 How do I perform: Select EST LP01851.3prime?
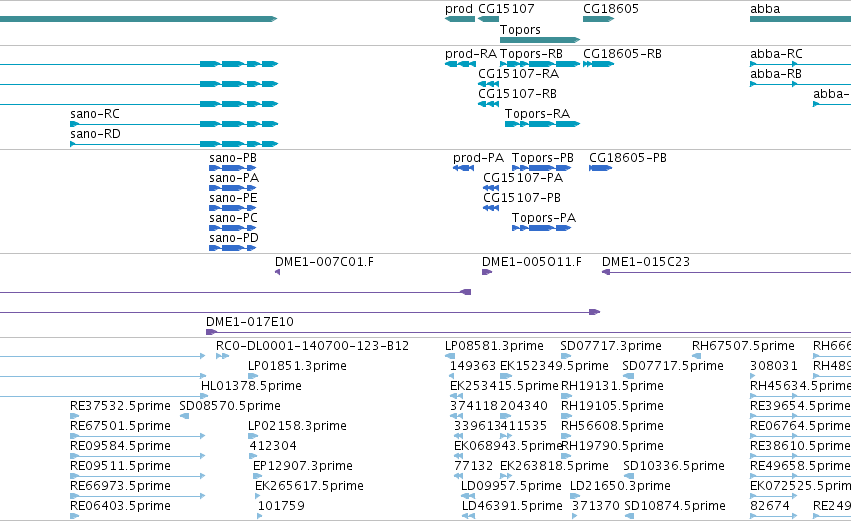253,377
